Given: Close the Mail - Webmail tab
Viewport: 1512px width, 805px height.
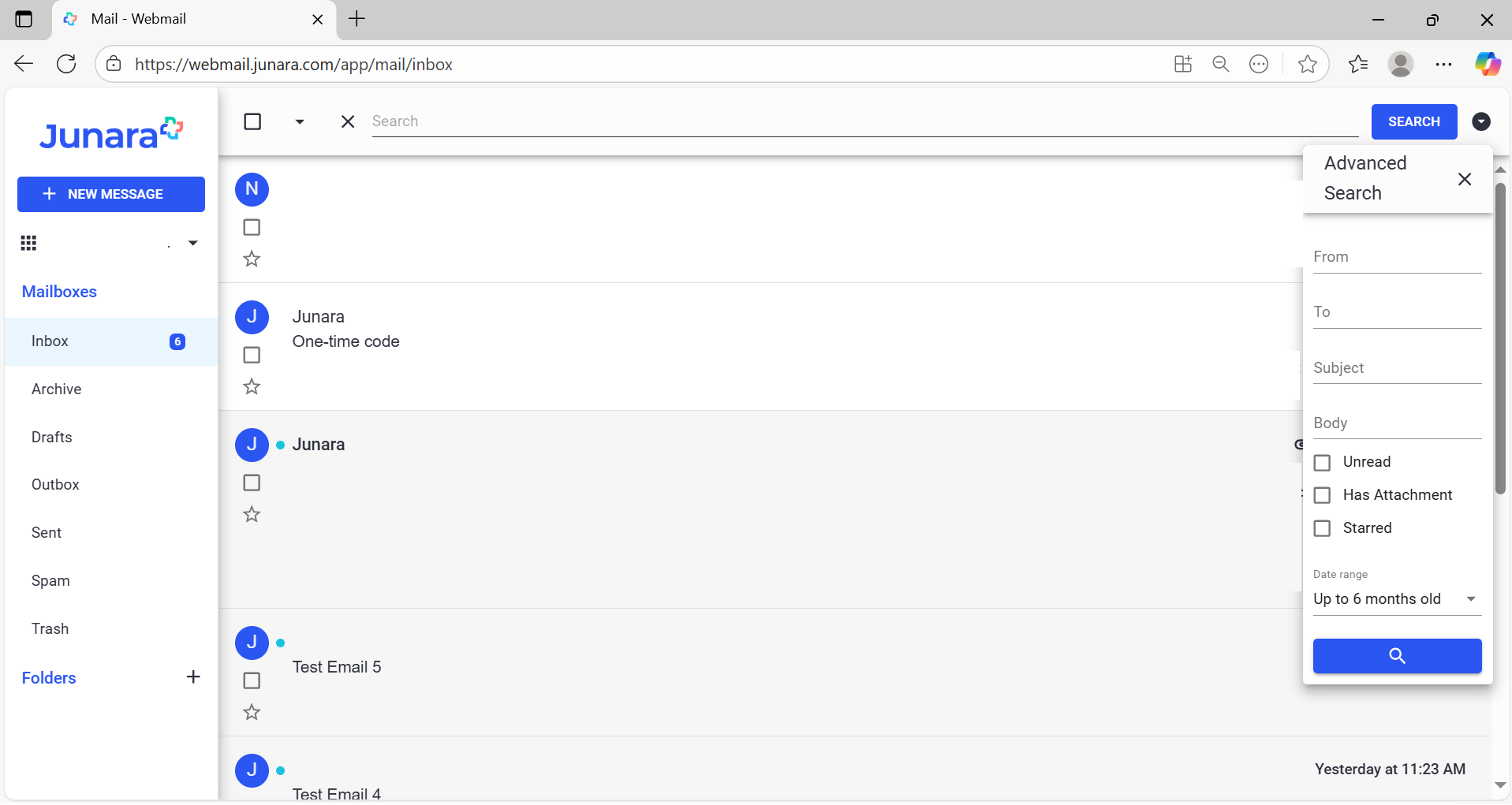Looking at the screenshot, I should tap(318, 20).
